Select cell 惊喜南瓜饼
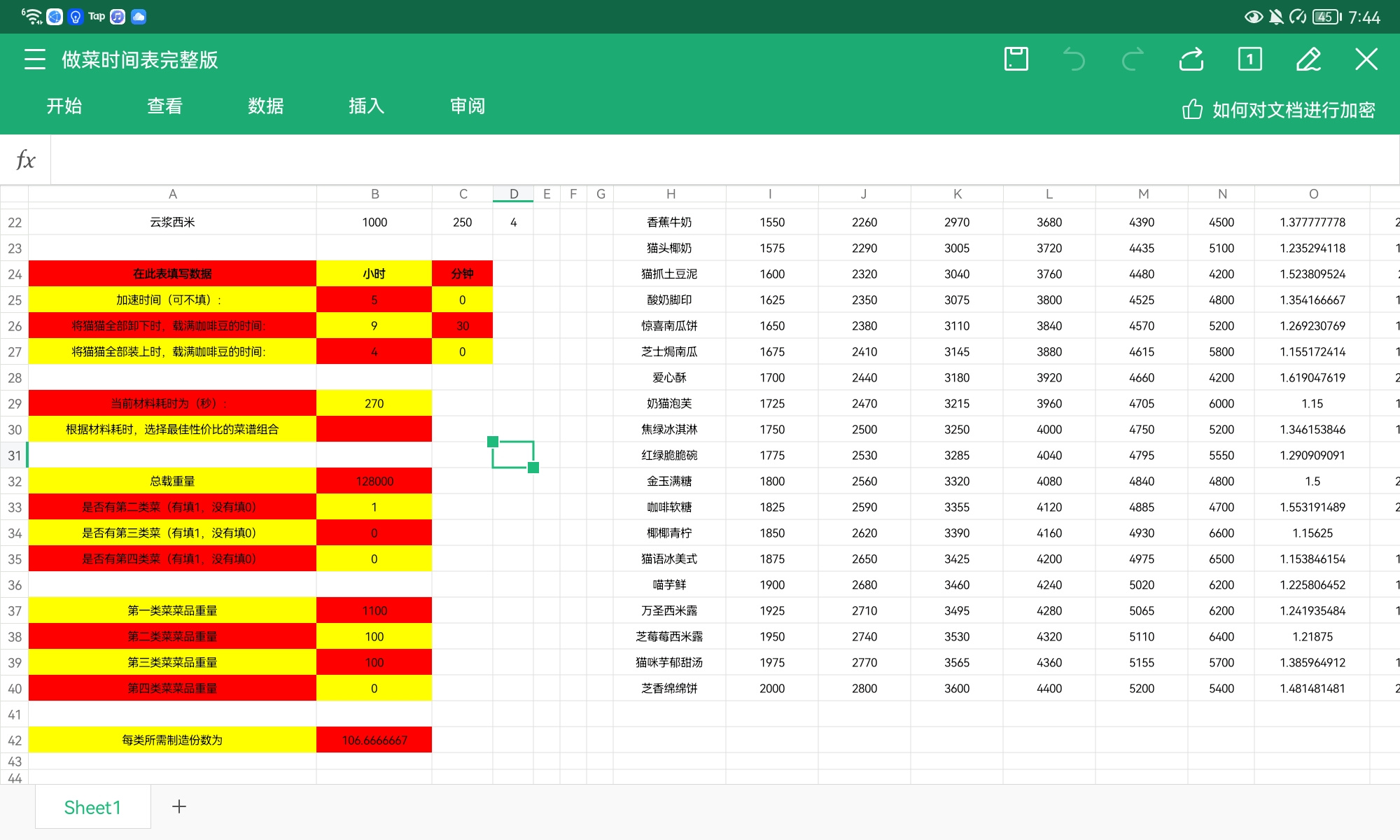The image size is (1400, 840). (x=670, y=325)
